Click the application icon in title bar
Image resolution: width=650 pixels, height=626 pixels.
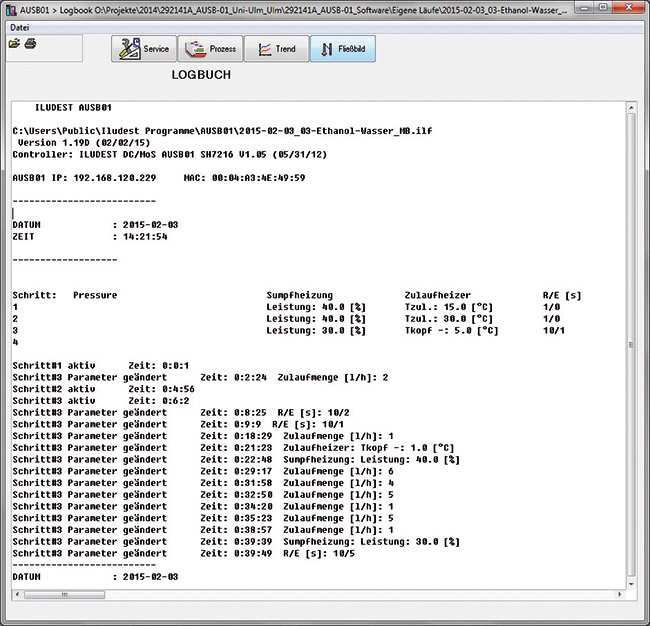tap(11, 10)
